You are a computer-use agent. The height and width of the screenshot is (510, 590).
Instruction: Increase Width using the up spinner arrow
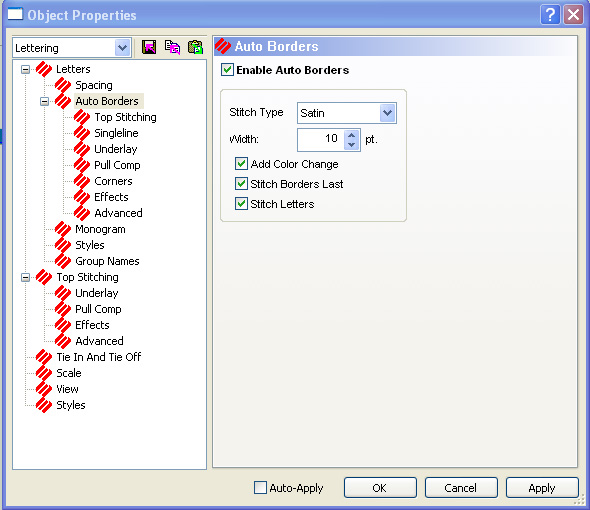[x=351, y=135]
